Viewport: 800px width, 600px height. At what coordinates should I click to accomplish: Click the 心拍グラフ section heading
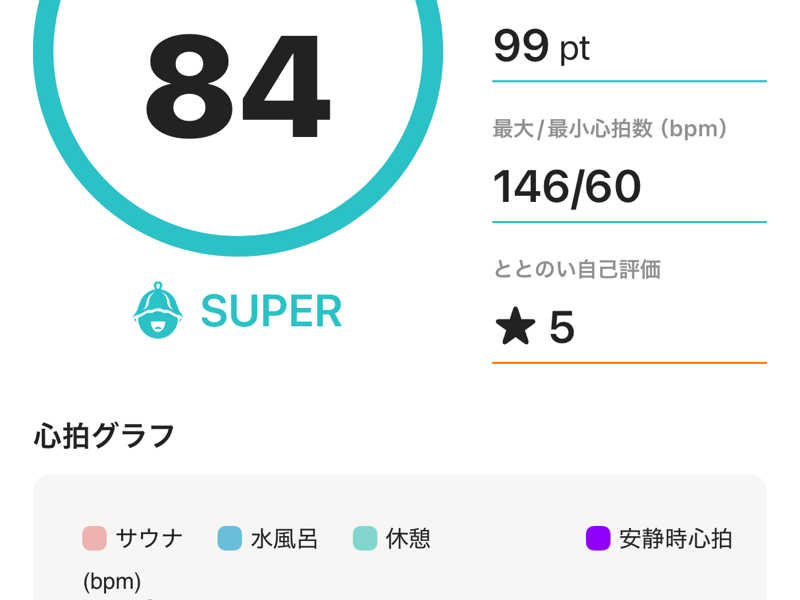point(105,436)
